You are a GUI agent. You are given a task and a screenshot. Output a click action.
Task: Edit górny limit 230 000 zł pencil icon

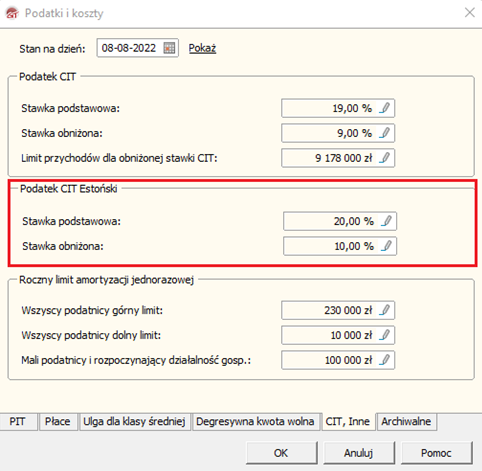[385, 310]
